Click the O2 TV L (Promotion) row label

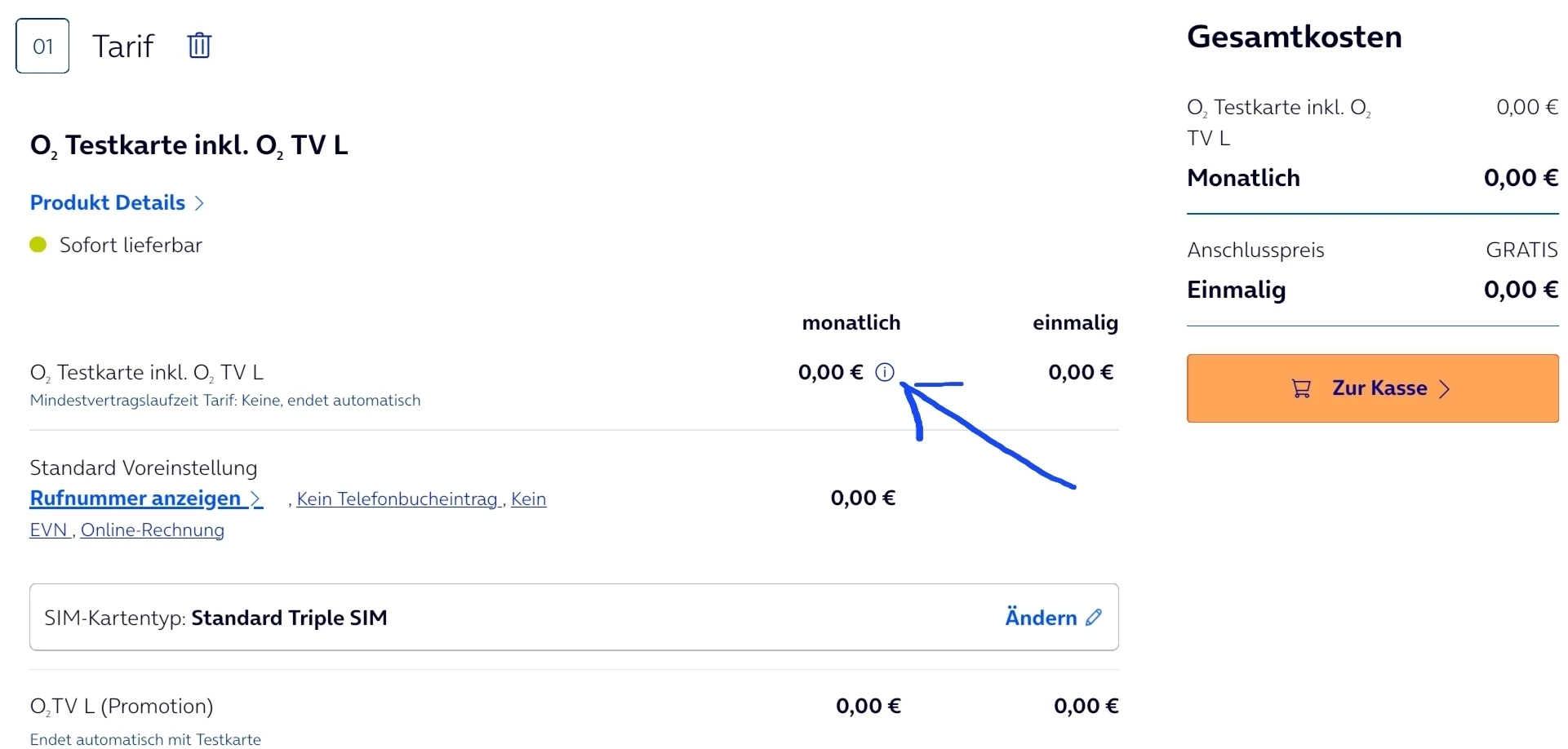[x=122, y=707]
